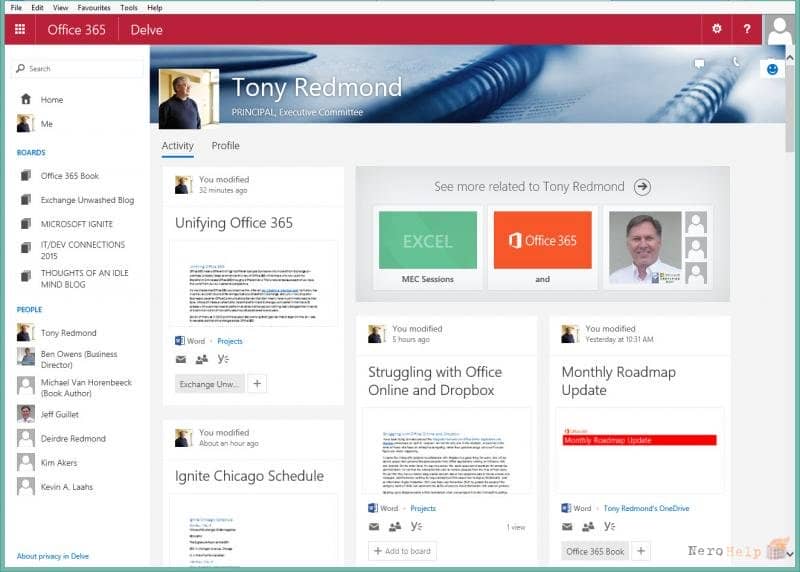Open the Office 365 app launcher grid
Screen dimensions: 800x572
[x=20, y=30]
